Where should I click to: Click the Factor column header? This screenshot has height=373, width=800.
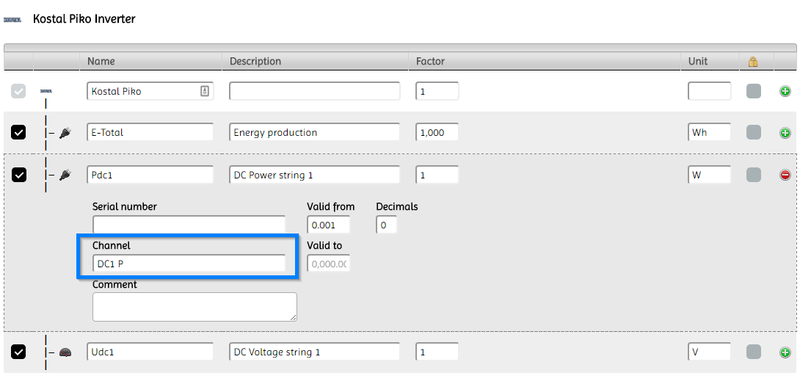click(431, 61)
